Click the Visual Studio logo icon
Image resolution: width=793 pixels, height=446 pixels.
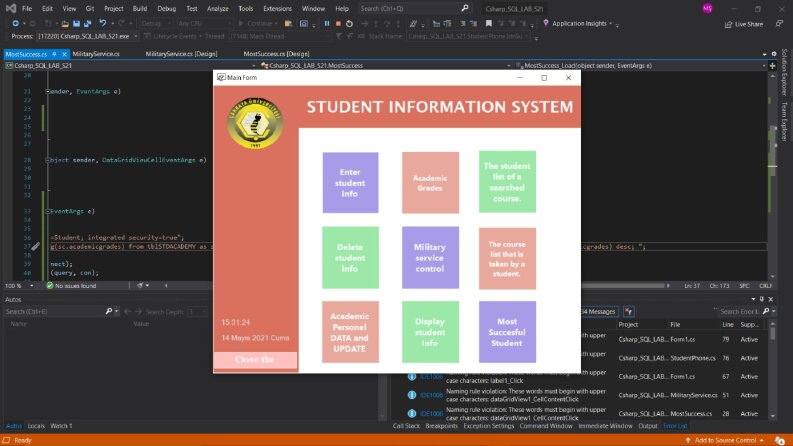click(11, 9)
